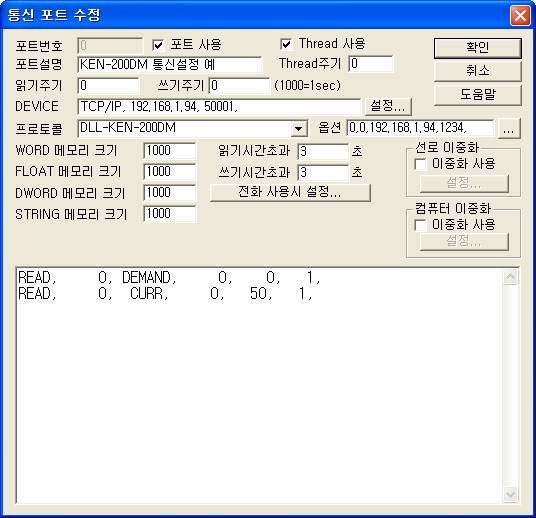Open the 옵션 ellipsis browse button
The height and width of the screenshot is (518, 536).
pos(509,129)
